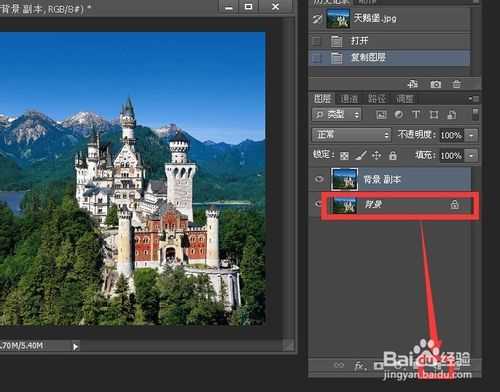Toggle history brush source box beside 复制图层
This screenshot has height=392, width=500.
[x=316, y=58]
